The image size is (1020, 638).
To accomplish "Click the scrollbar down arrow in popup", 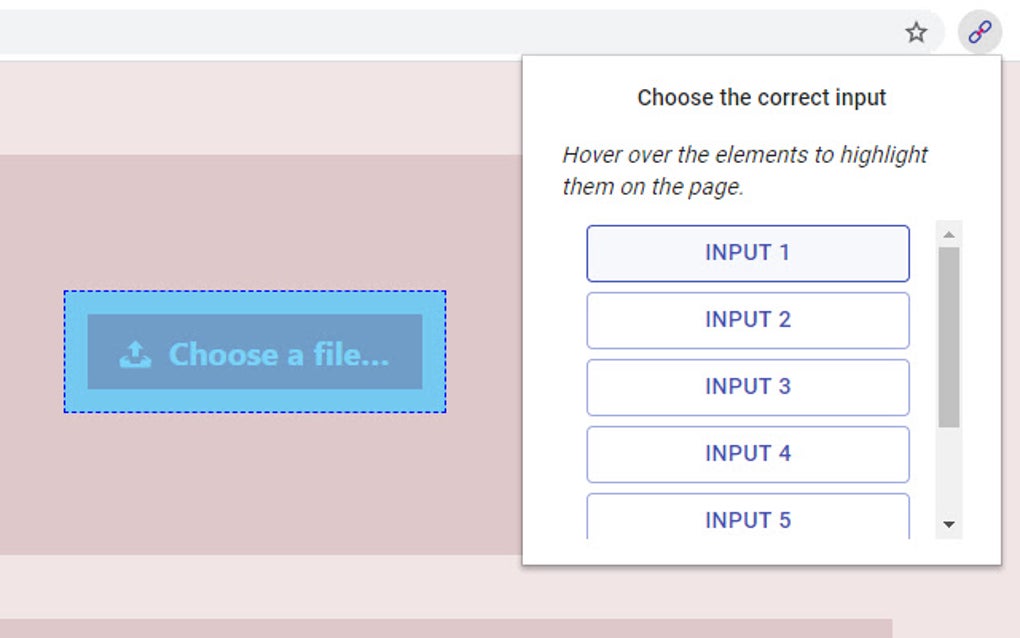I will pyautogui.click(x=949, y=524).
